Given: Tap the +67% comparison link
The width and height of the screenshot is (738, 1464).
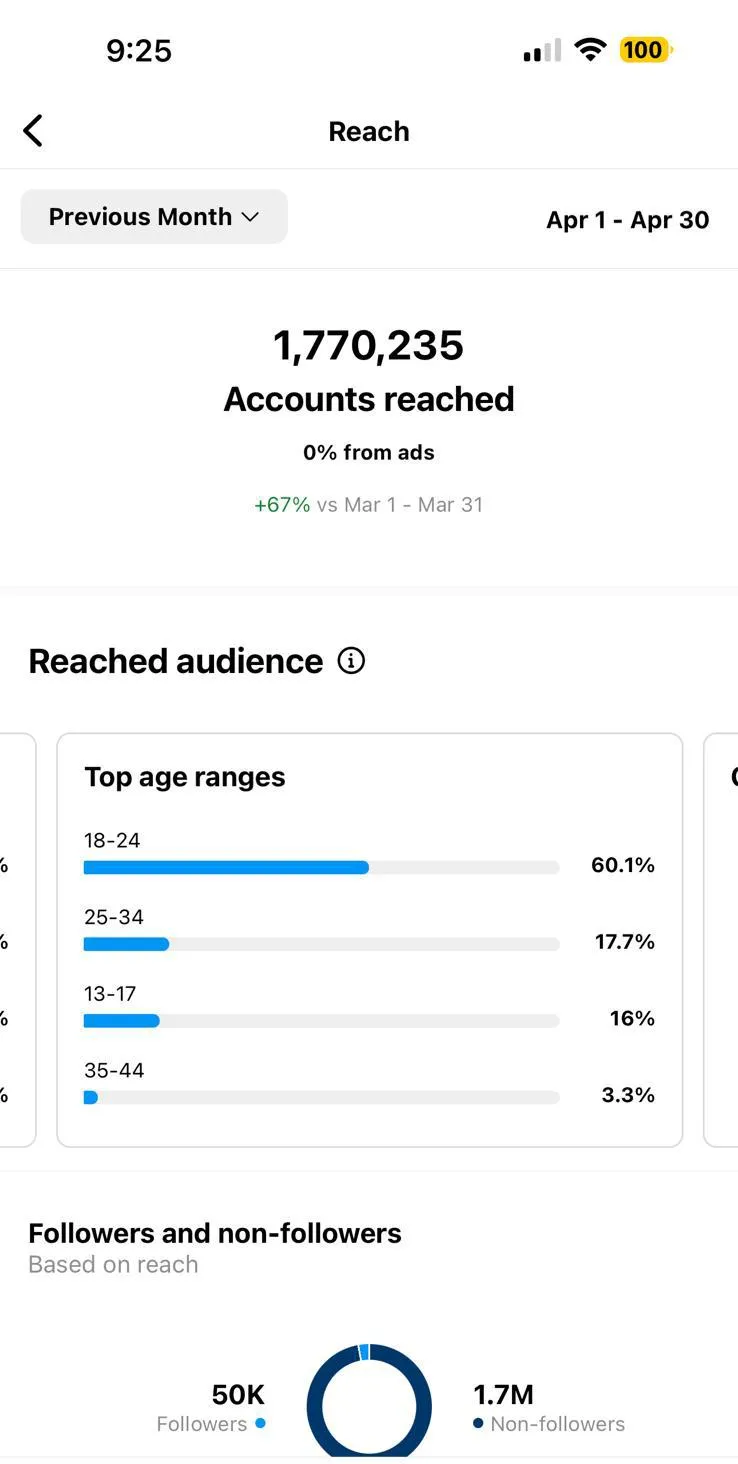Looking at the screenshot, I should click(x=281, y=504).
